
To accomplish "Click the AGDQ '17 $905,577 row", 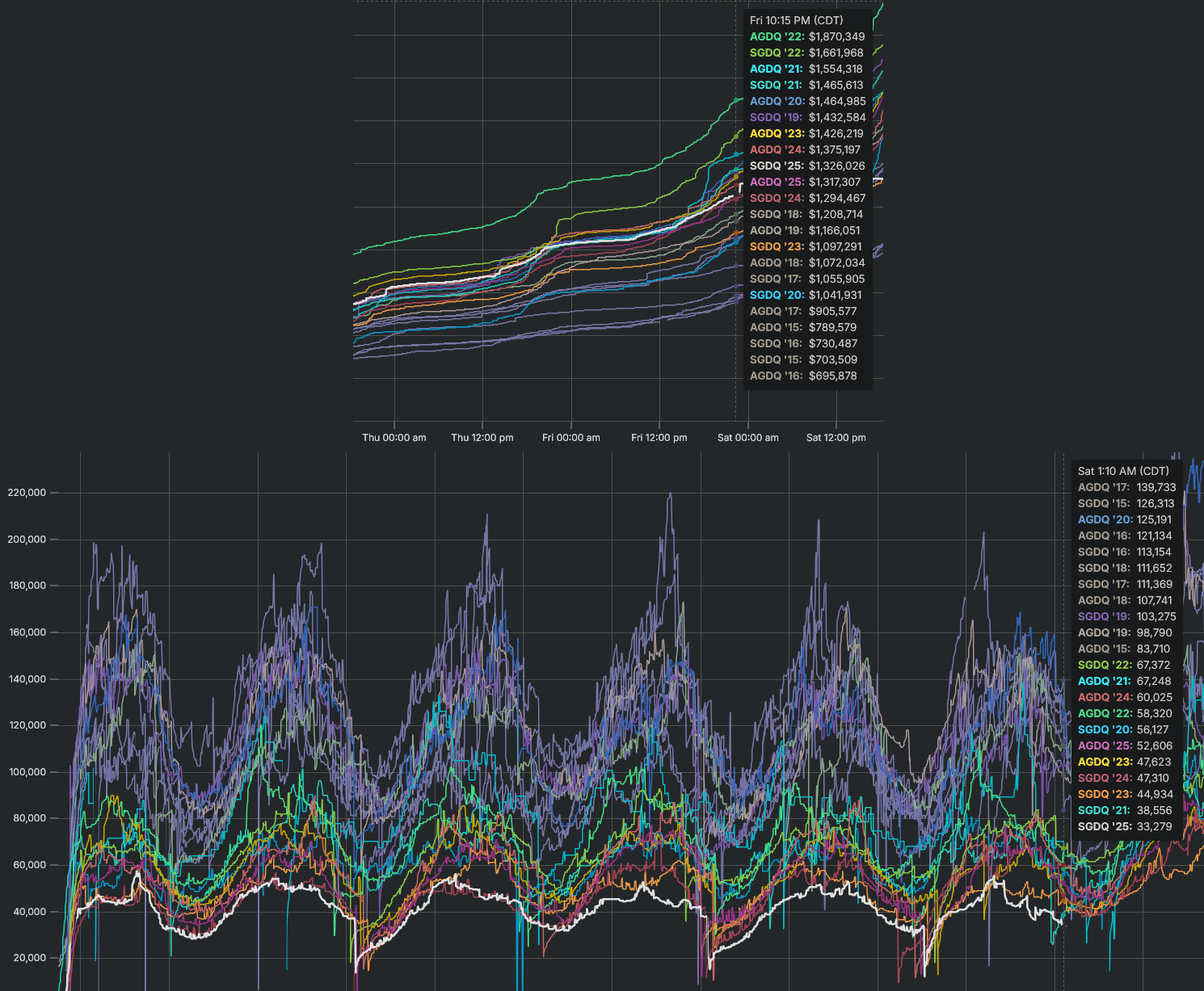I will tap(803, 311).
